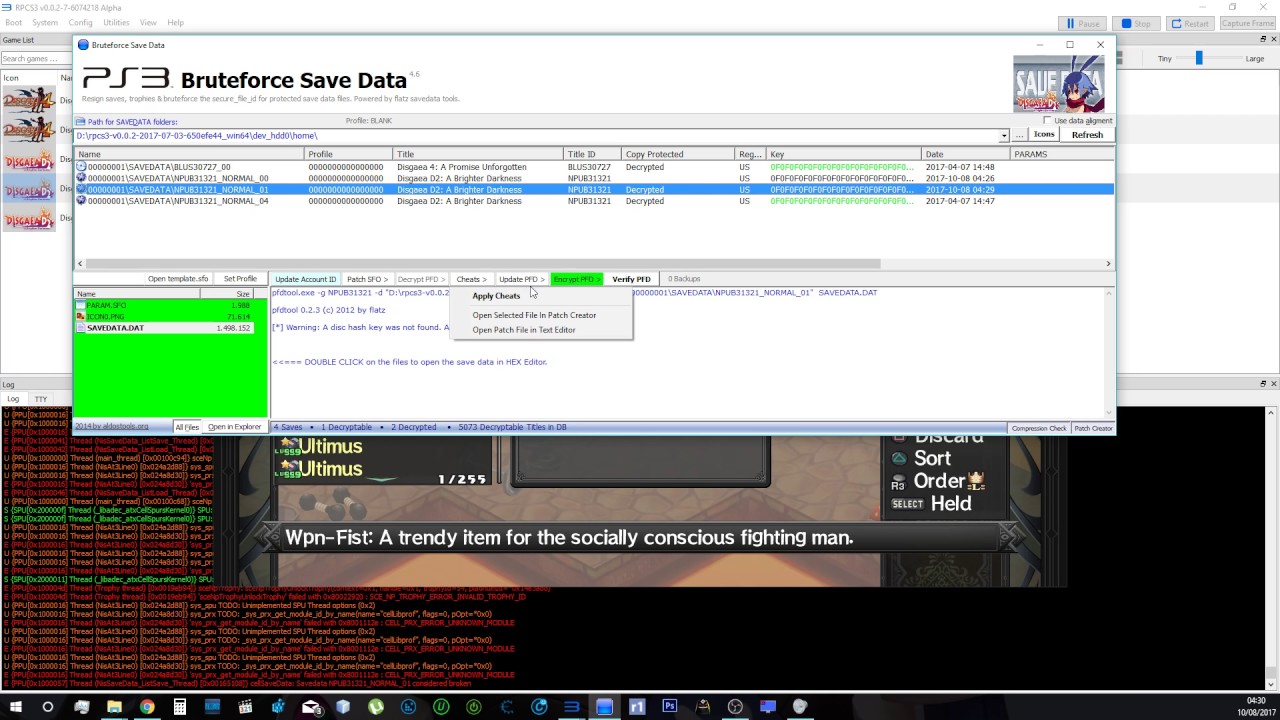Image resolution: width=1280 pixels, height=720 pixels.
Task: Click the Refresh button
Action: click(x=1087, y=135)
